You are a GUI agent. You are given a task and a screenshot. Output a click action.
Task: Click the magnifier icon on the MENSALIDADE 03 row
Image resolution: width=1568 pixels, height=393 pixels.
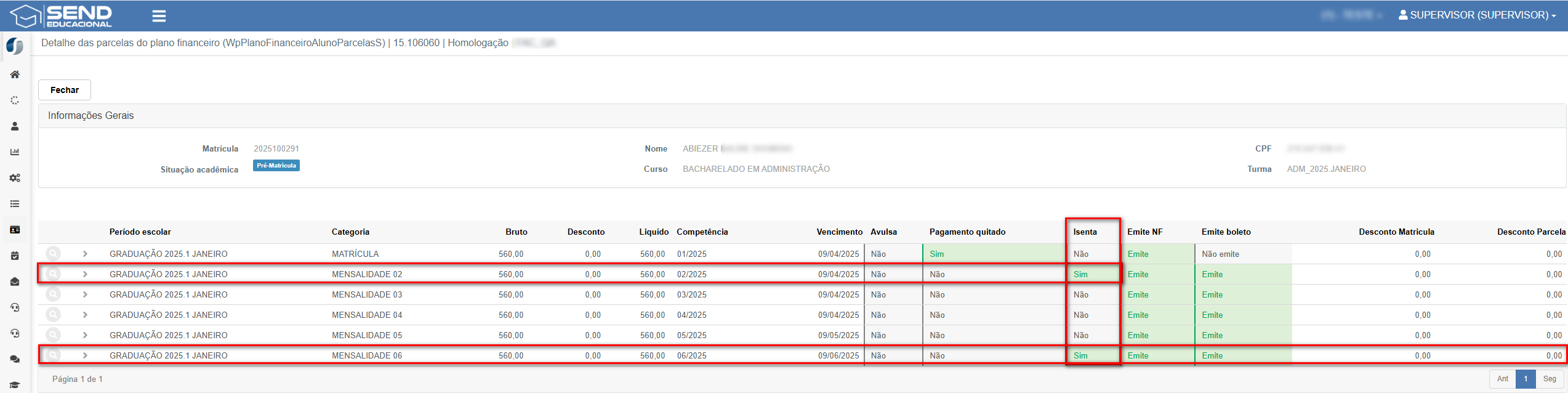click(54, 294)
